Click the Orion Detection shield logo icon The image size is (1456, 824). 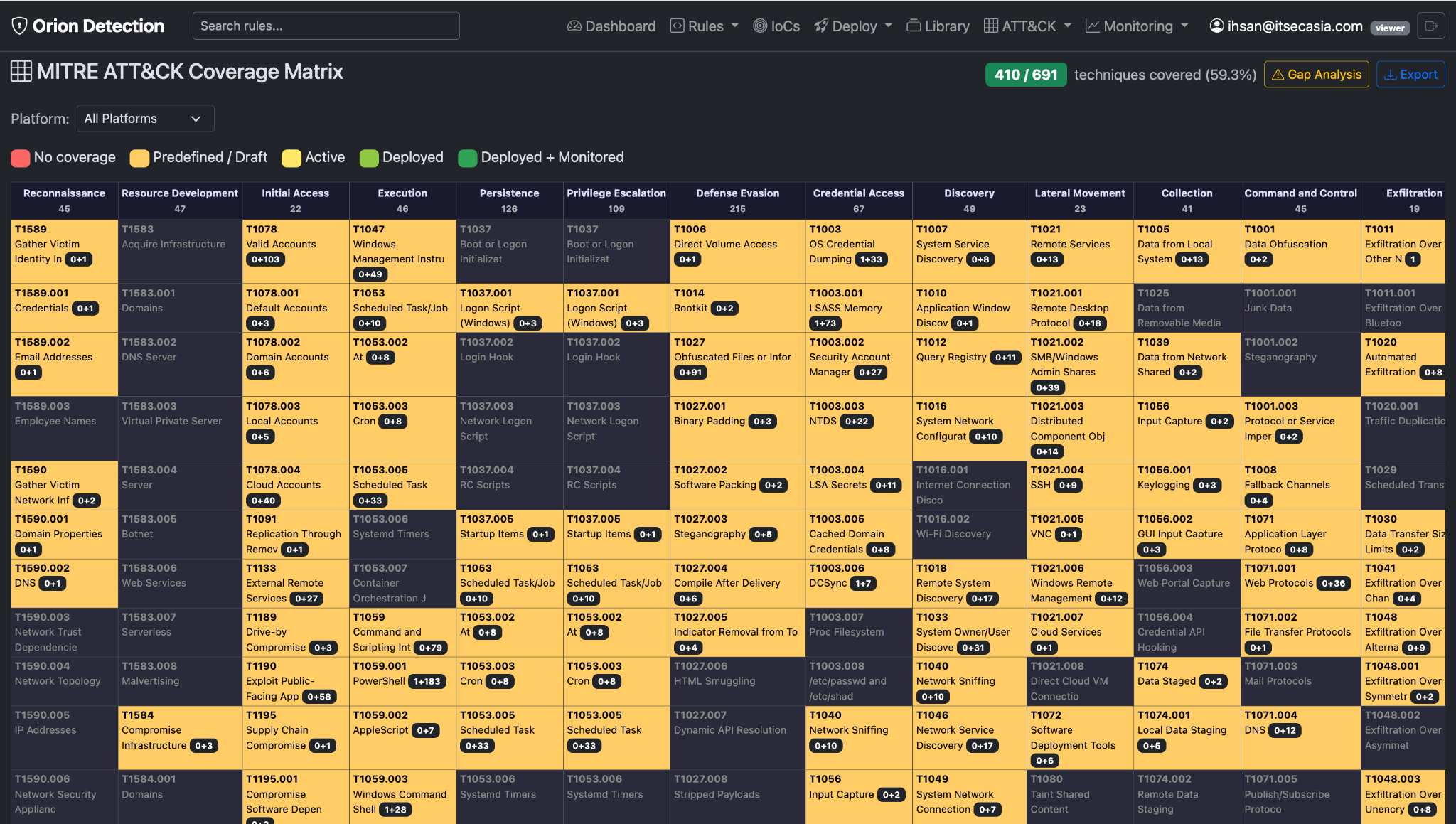pos(20,26)
